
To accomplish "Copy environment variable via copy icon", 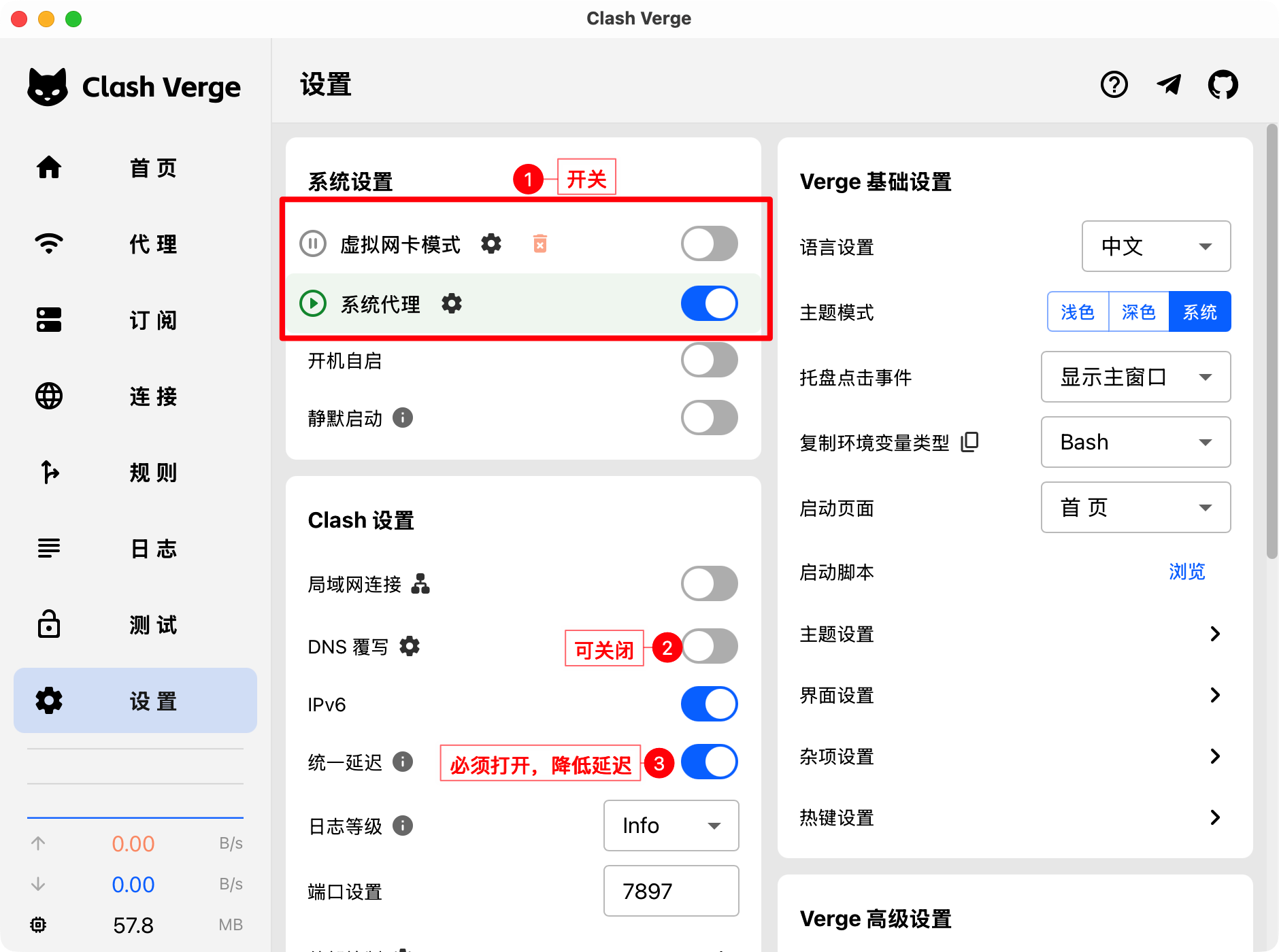I will click(x=969, y=442).
